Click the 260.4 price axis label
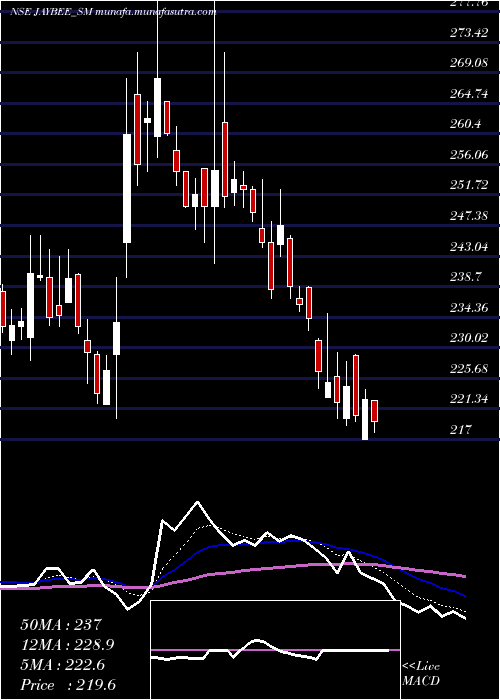Viewport: 500px width, 700px height. pos(466,124)
